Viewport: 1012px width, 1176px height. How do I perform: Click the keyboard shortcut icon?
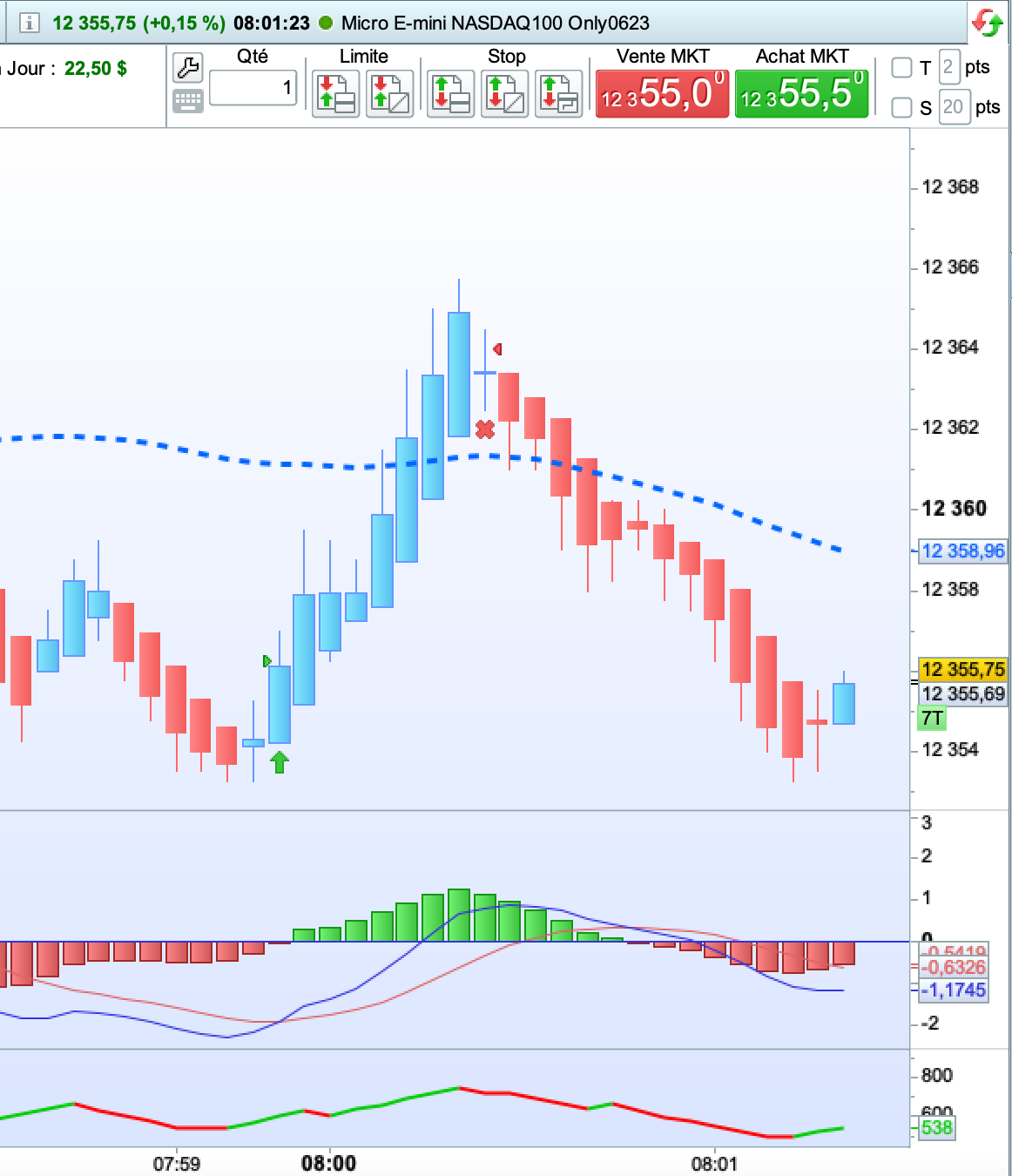187,101
